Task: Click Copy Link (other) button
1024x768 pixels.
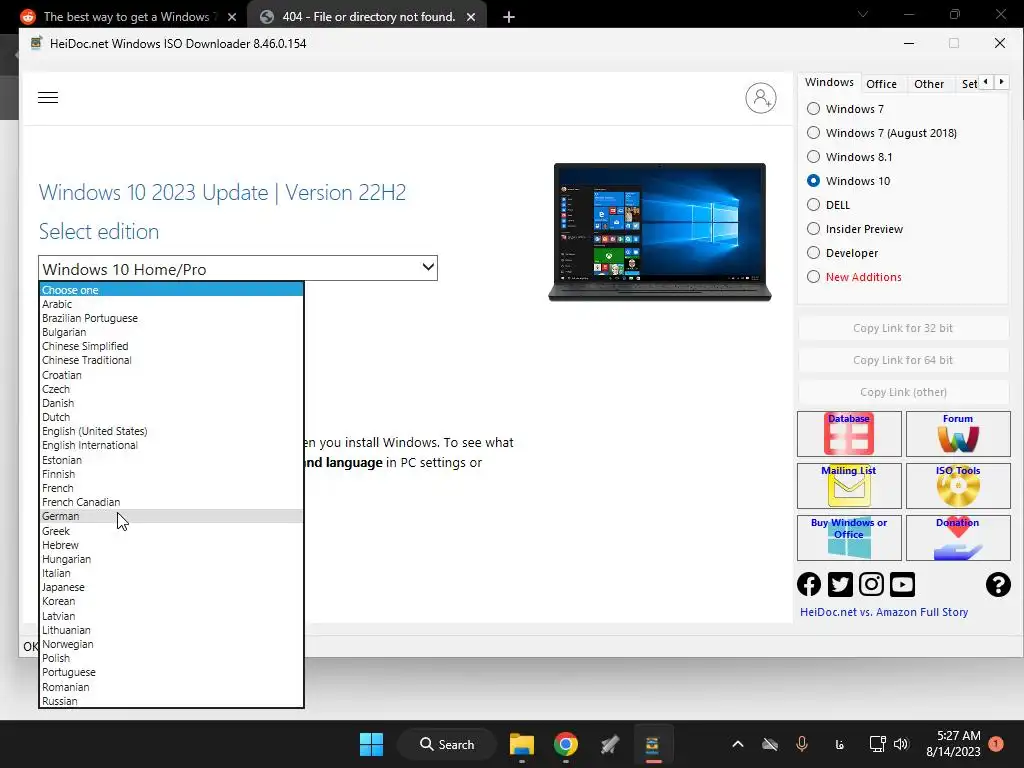Action: [x=903, y=392]
